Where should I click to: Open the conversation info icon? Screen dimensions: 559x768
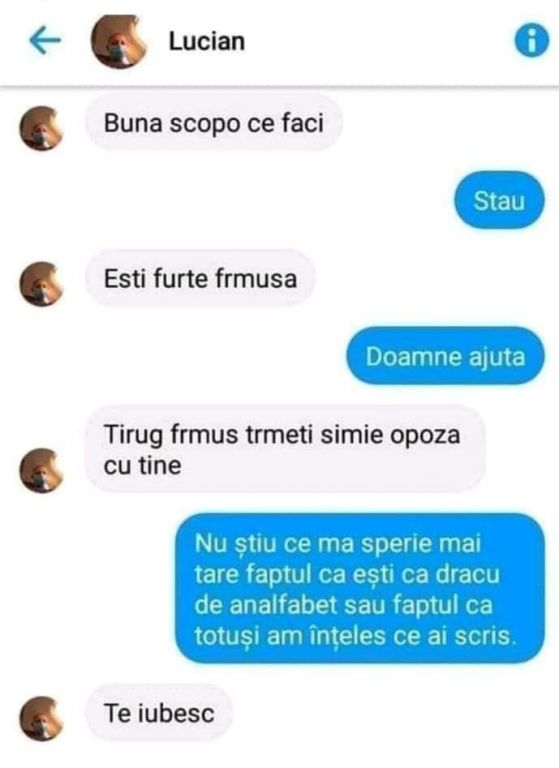click(x=532, y=41)
